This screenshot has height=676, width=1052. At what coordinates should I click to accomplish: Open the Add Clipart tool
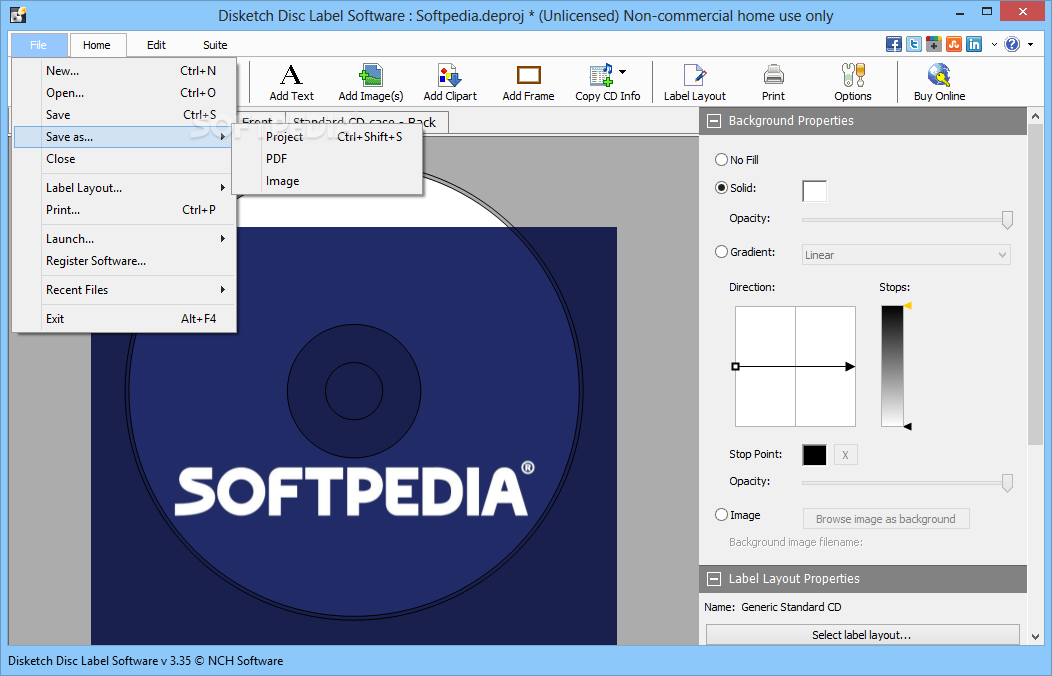[x=450, y=82]
